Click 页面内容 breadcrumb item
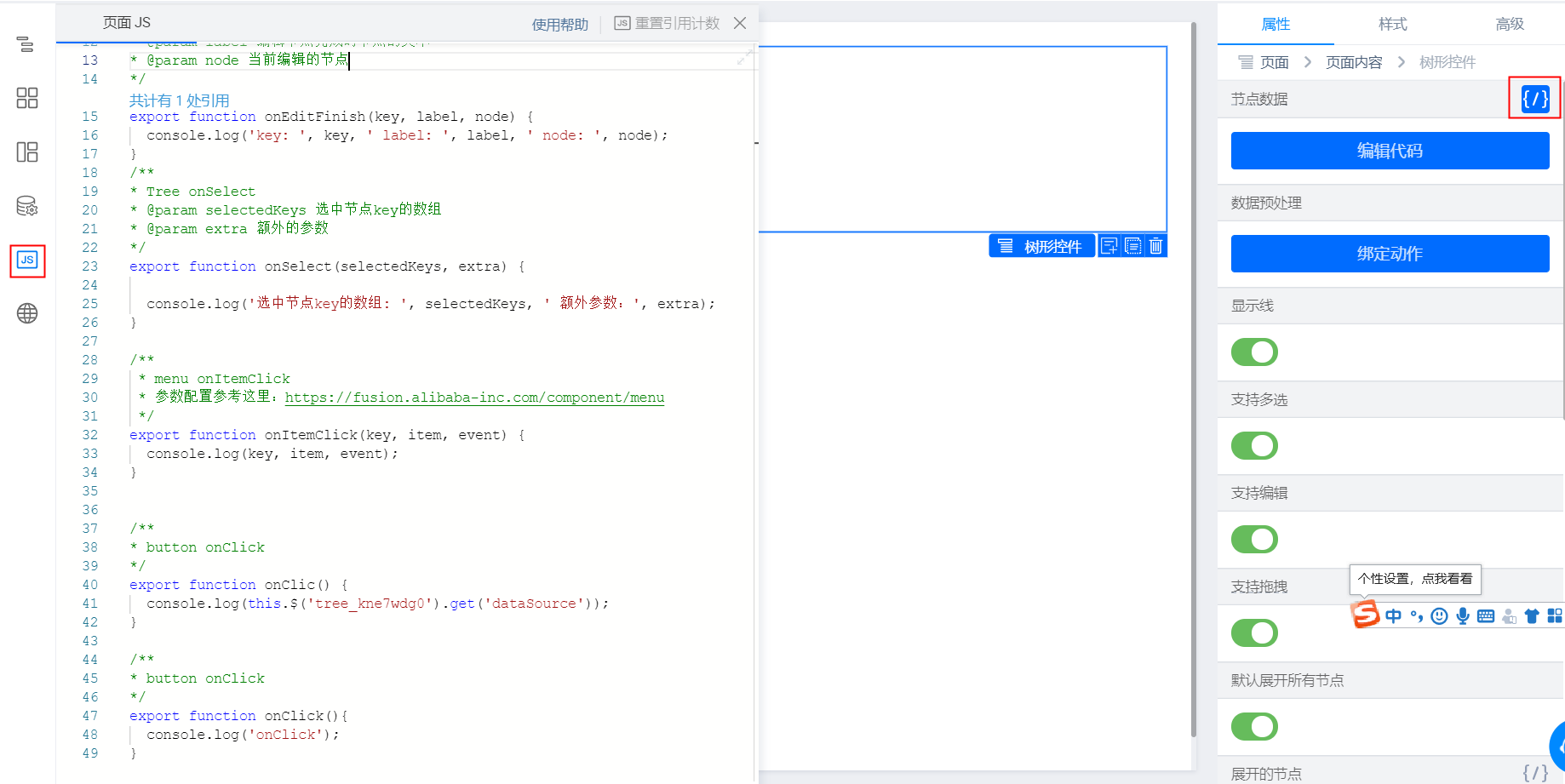The image size is (1565, 784). pos(1354,62)
